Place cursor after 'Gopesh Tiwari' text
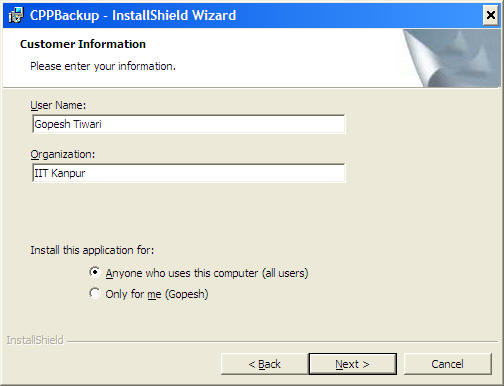 tap(103, 124)
